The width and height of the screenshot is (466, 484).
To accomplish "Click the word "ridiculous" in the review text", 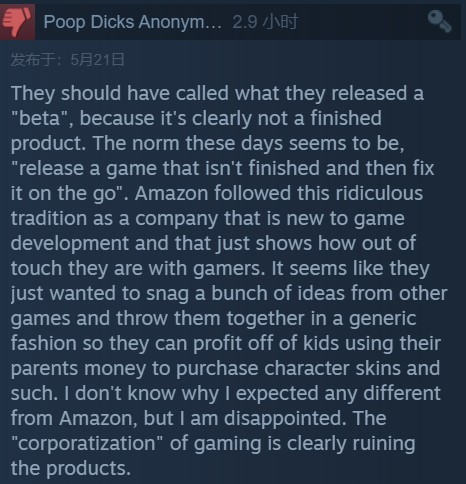I will [379, 193].
